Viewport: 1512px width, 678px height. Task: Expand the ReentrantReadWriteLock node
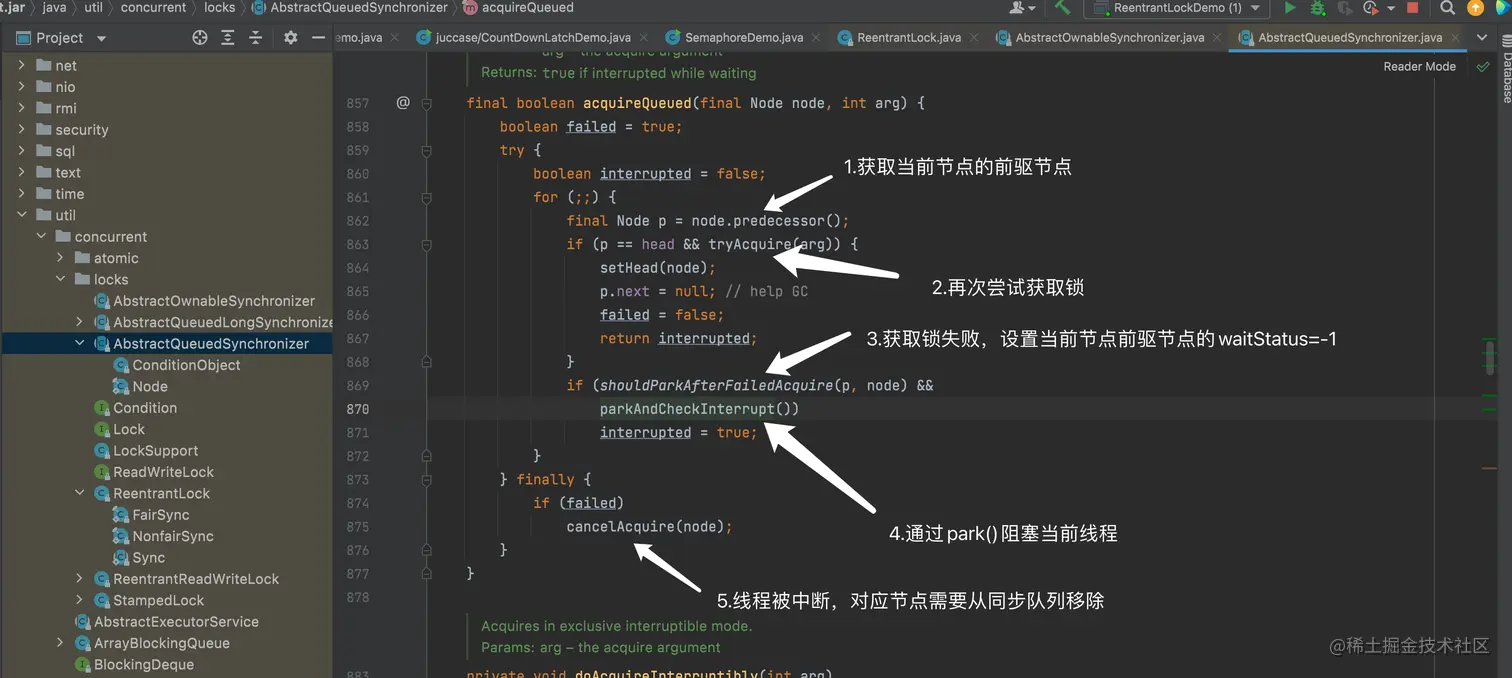pos(79,579)
